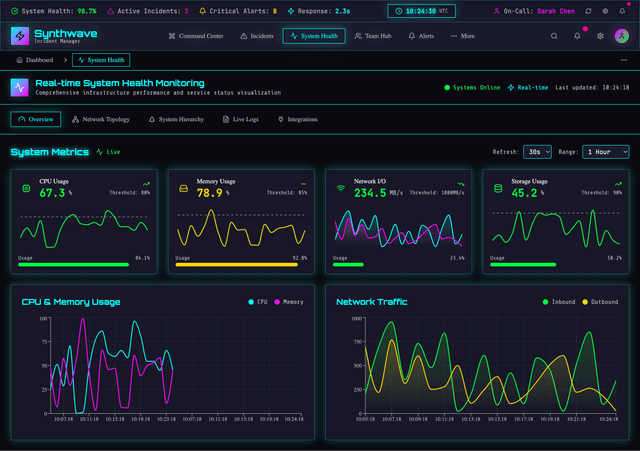Click the Dashboard breadcrumb link
The width and height of the screenshot is (640, 451).
[35, 60]
